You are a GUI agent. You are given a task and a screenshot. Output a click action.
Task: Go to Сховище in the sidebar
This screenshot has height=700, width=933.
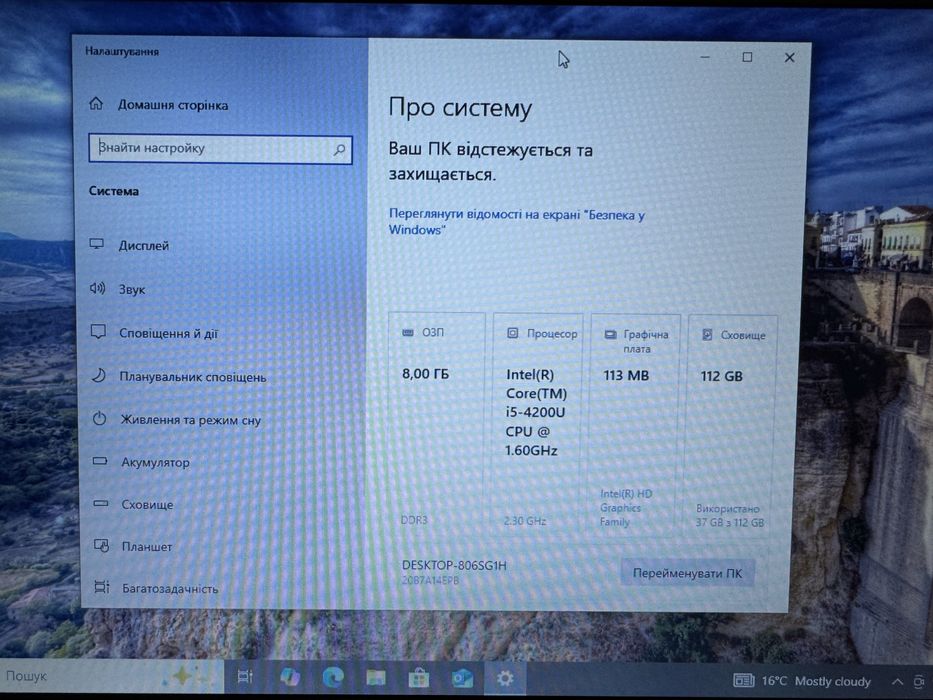click(x=148, y=504)
